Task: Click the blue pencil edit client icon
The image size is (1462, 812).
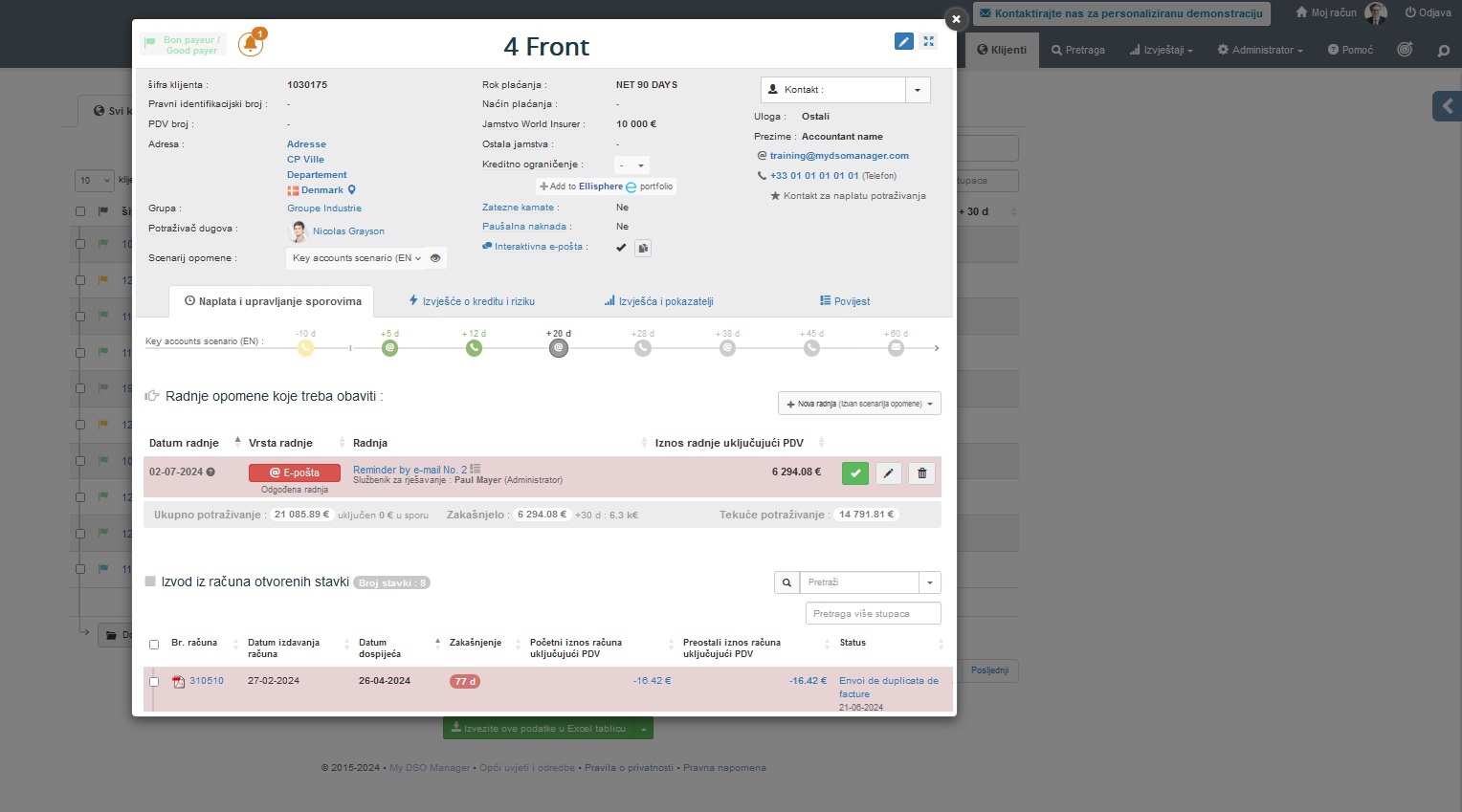Action: click(x=903, y=41)
